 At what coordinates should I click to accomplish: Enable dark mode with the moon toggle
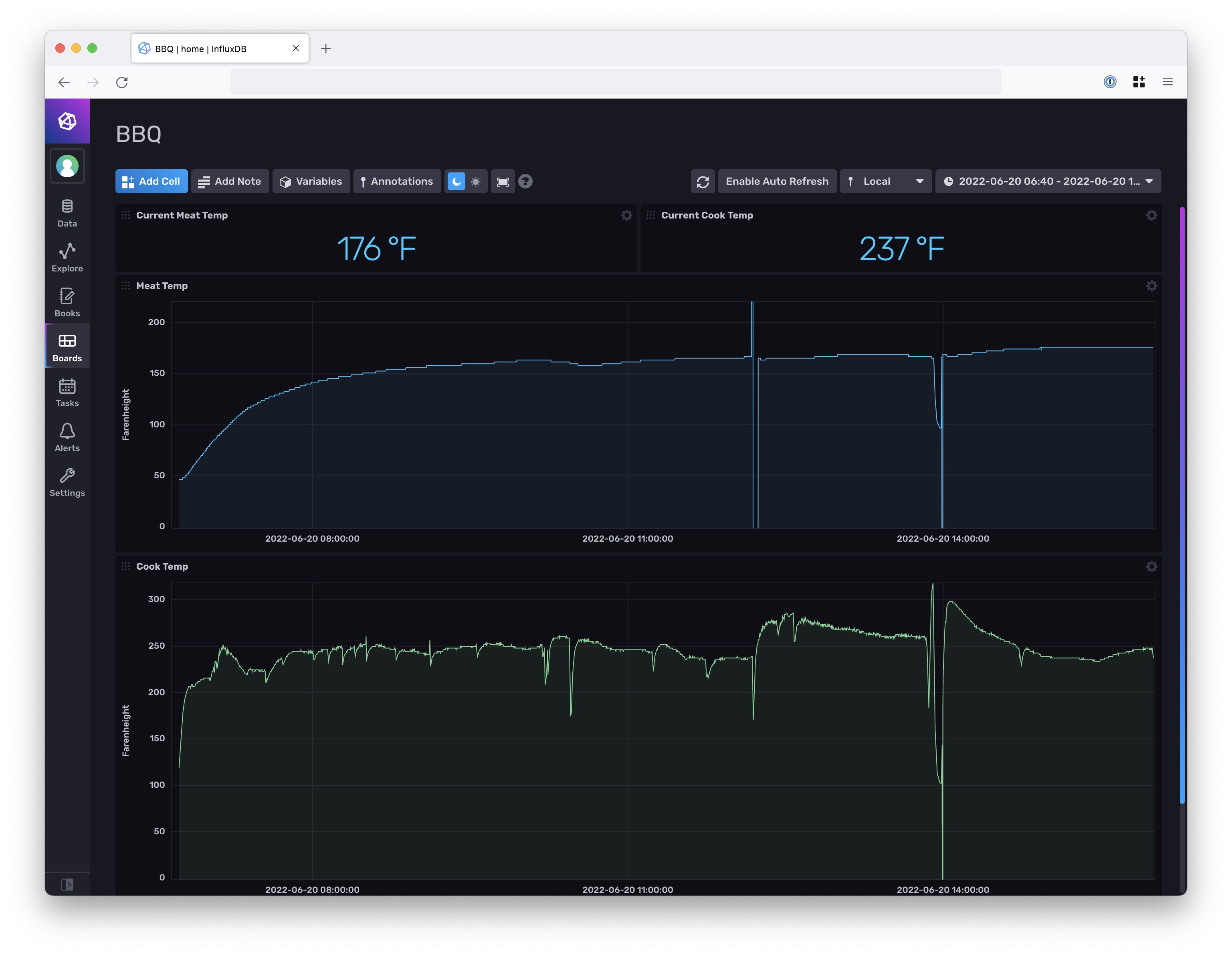pos(456,181)
